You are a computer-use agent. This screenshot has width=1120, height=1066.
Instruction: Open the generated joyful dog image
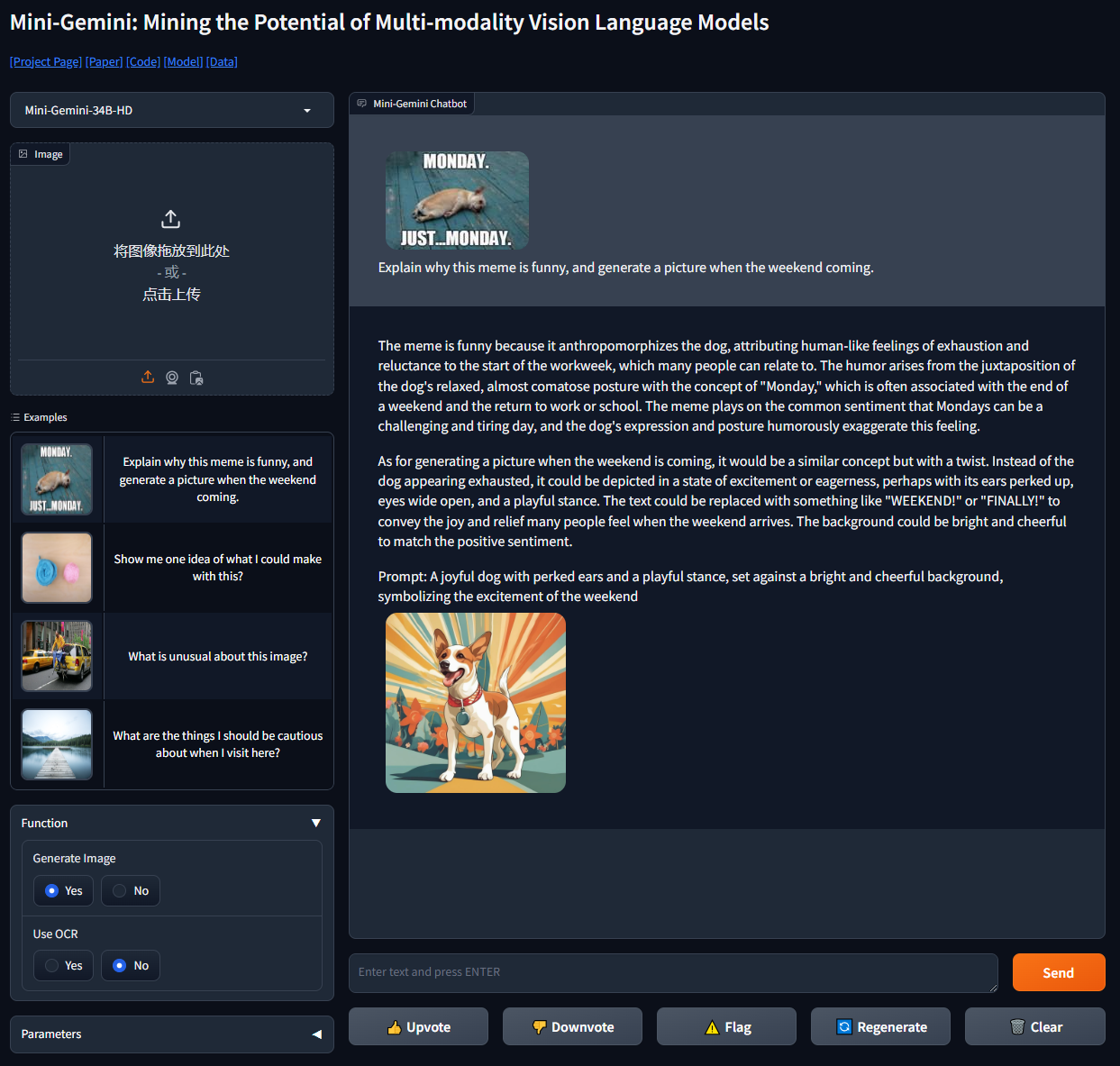pyautogui.click(x=476, y=703)
